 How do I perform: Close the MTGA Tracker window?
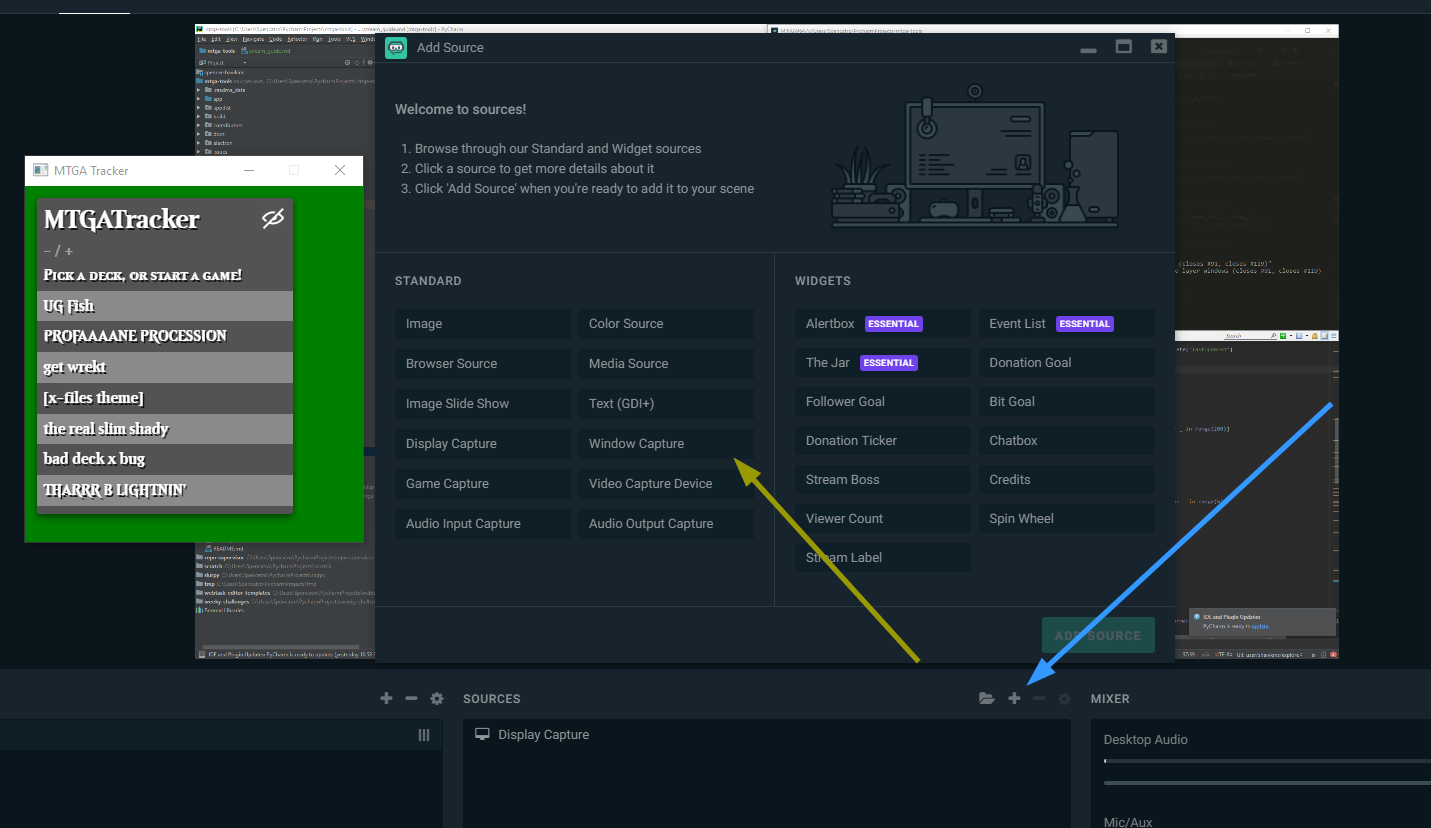[x=340, y=171]
